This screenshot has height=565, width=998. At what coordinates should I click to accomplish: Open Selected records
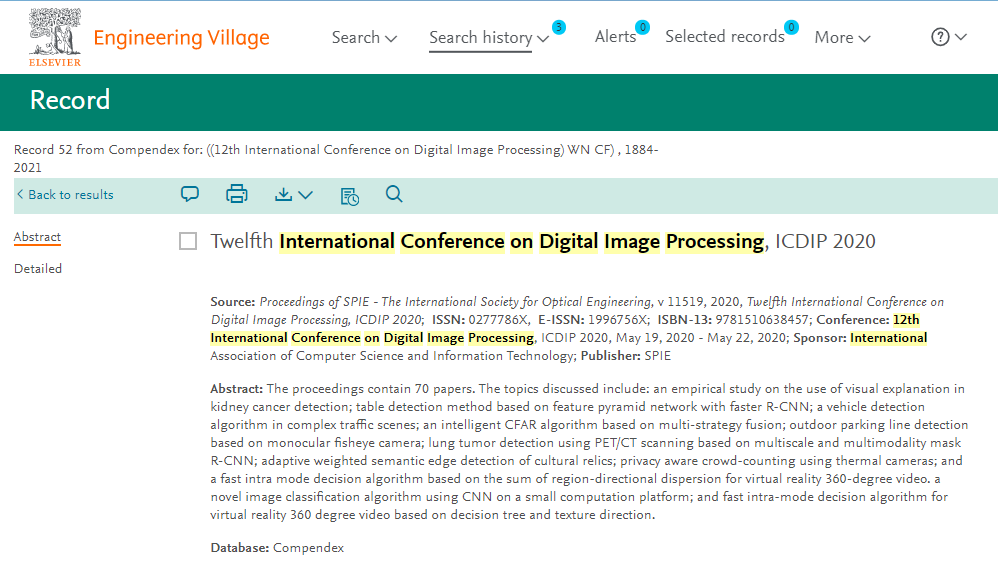click(x=724, y=37)
